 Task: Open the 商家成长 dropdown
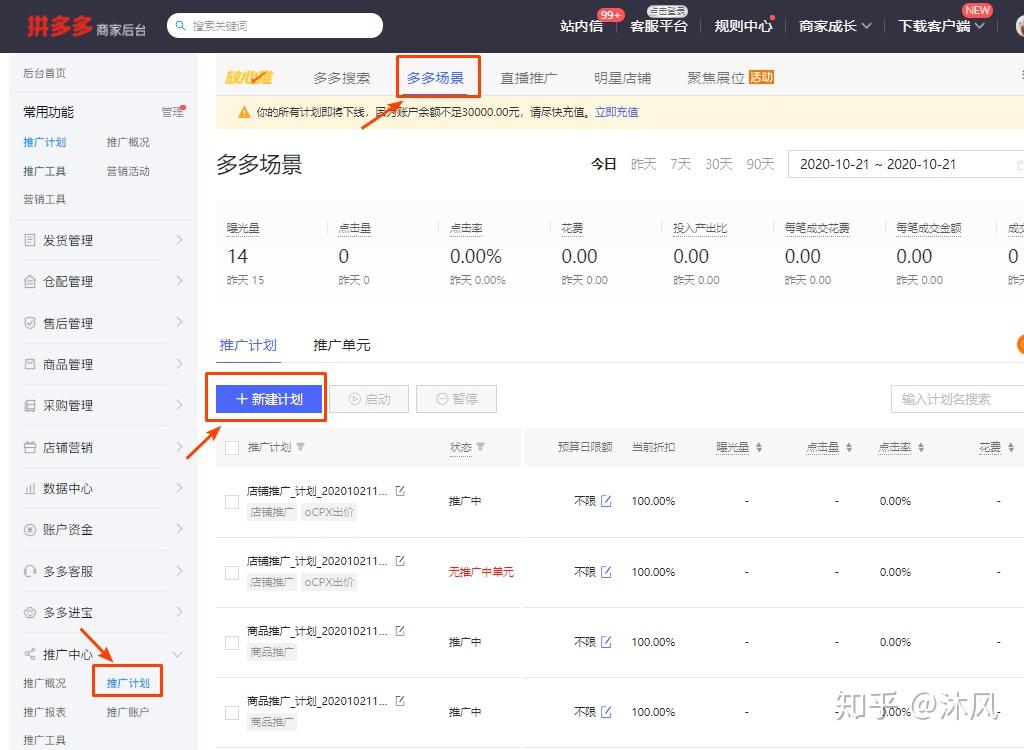click(835, 25)
